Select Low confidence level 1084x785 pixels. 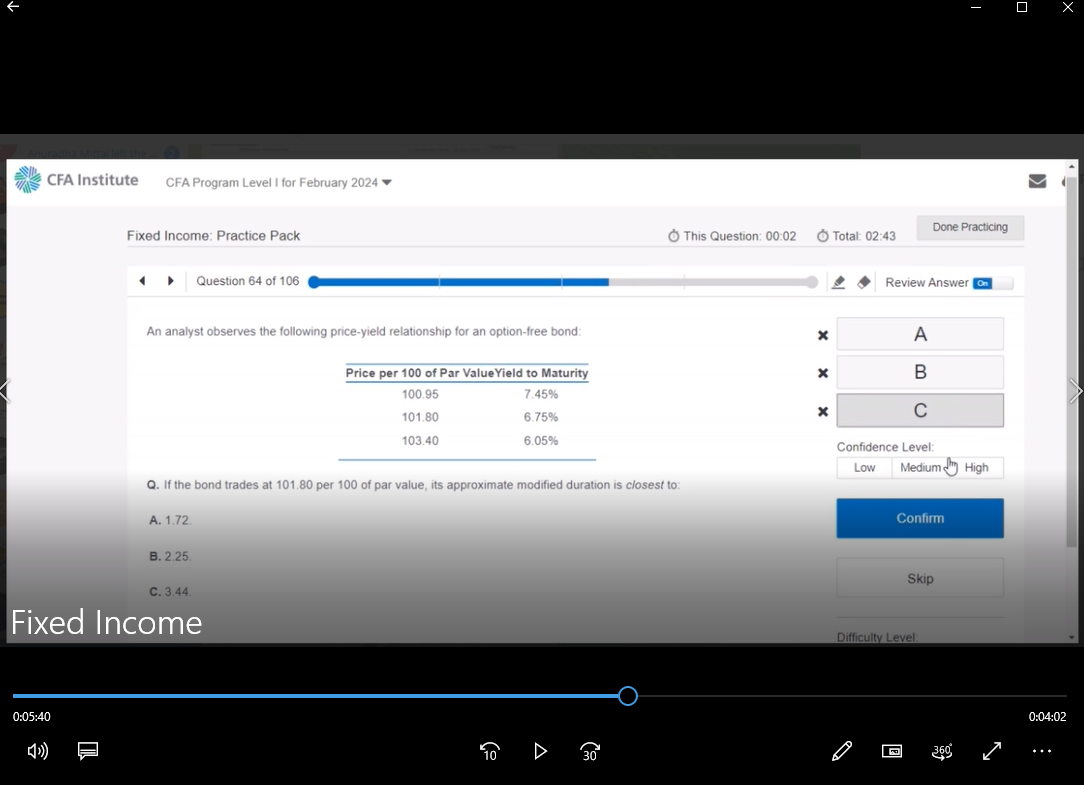pos(864,468)
